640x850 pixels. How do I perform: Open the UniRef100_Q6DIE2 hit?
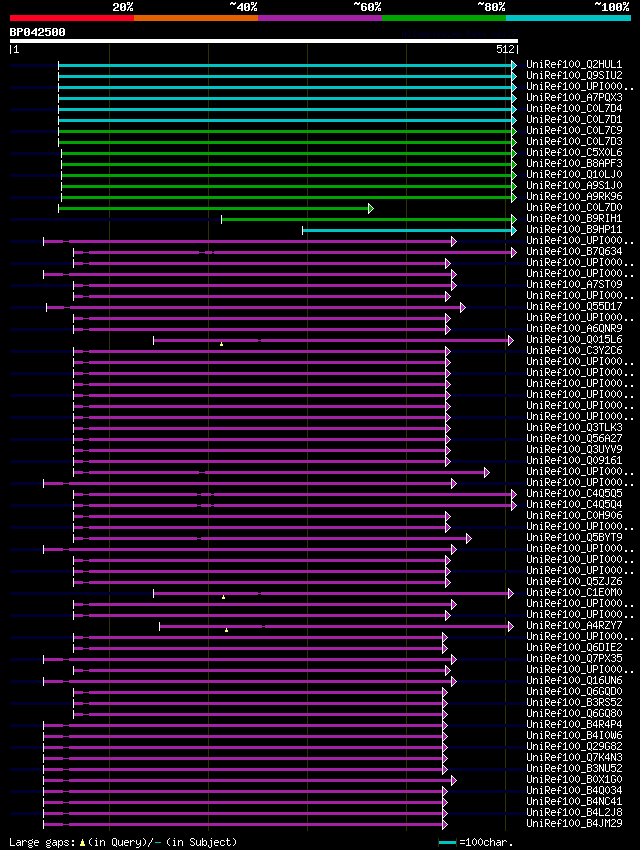click(x=574, y=647)
